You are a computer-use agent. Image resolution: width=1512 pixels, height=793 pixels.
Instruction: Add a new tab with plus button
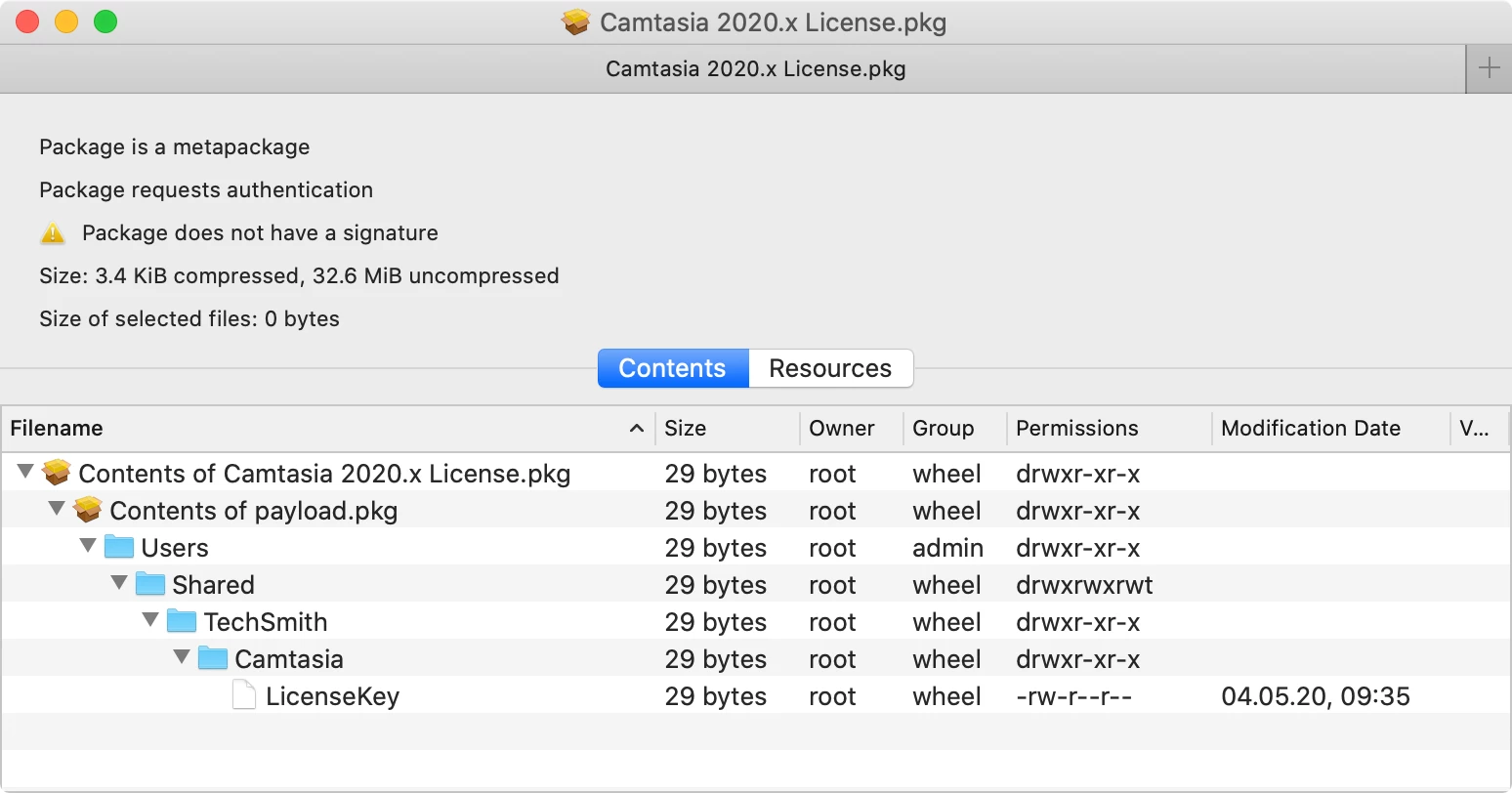coord(1489,68)
